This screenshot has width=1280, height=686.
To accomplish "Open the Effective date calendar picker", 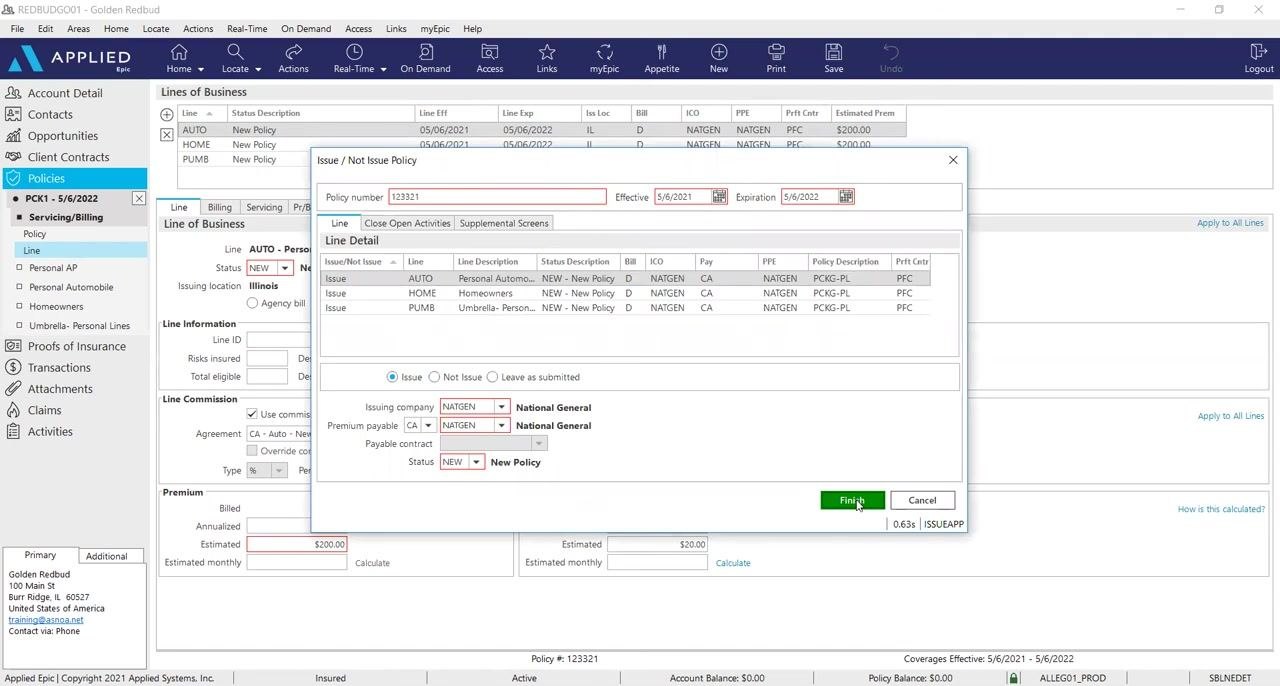I will pyautogui.click(x=719, y=197).
